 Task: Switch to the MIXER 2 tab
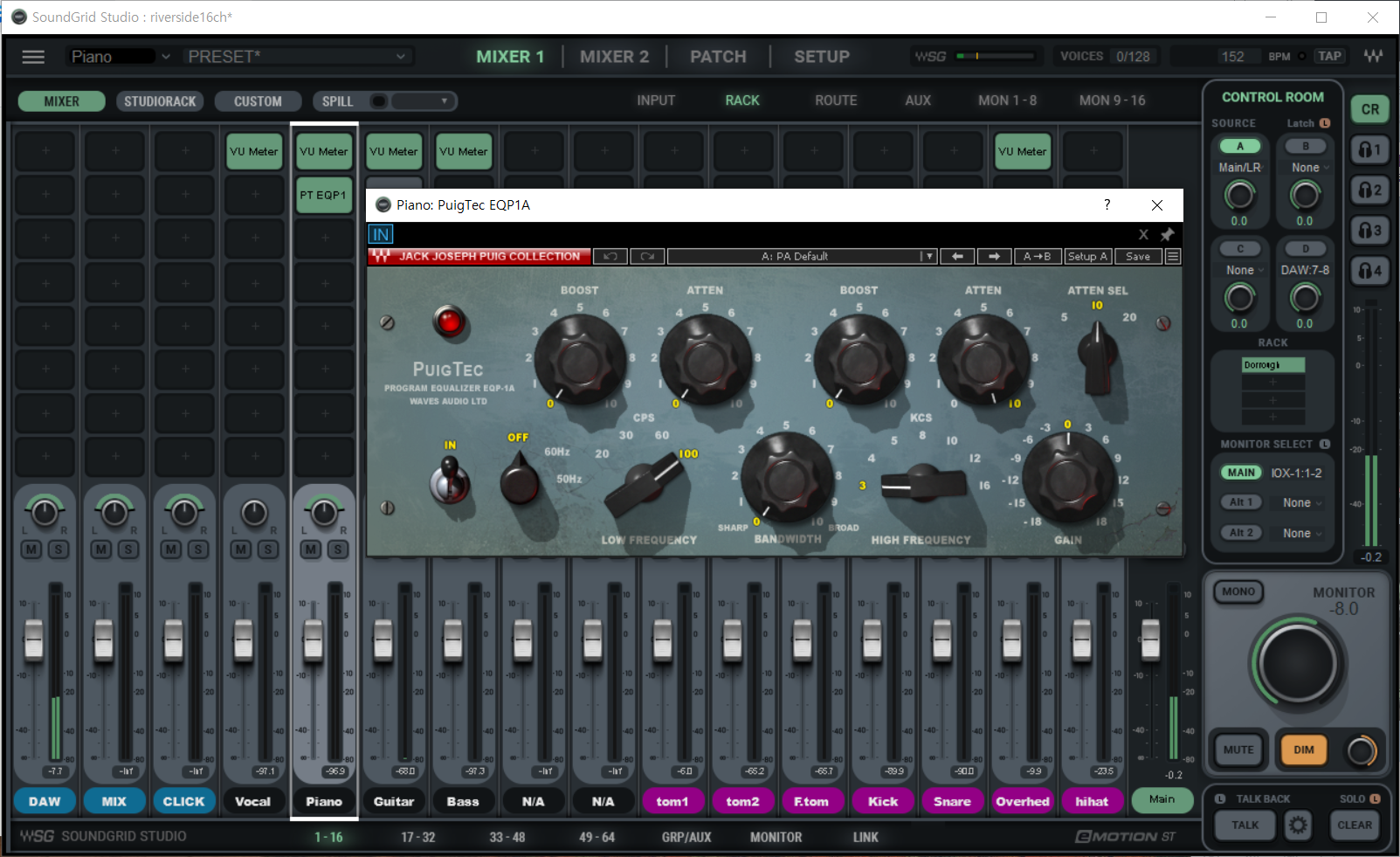[614, 57]
